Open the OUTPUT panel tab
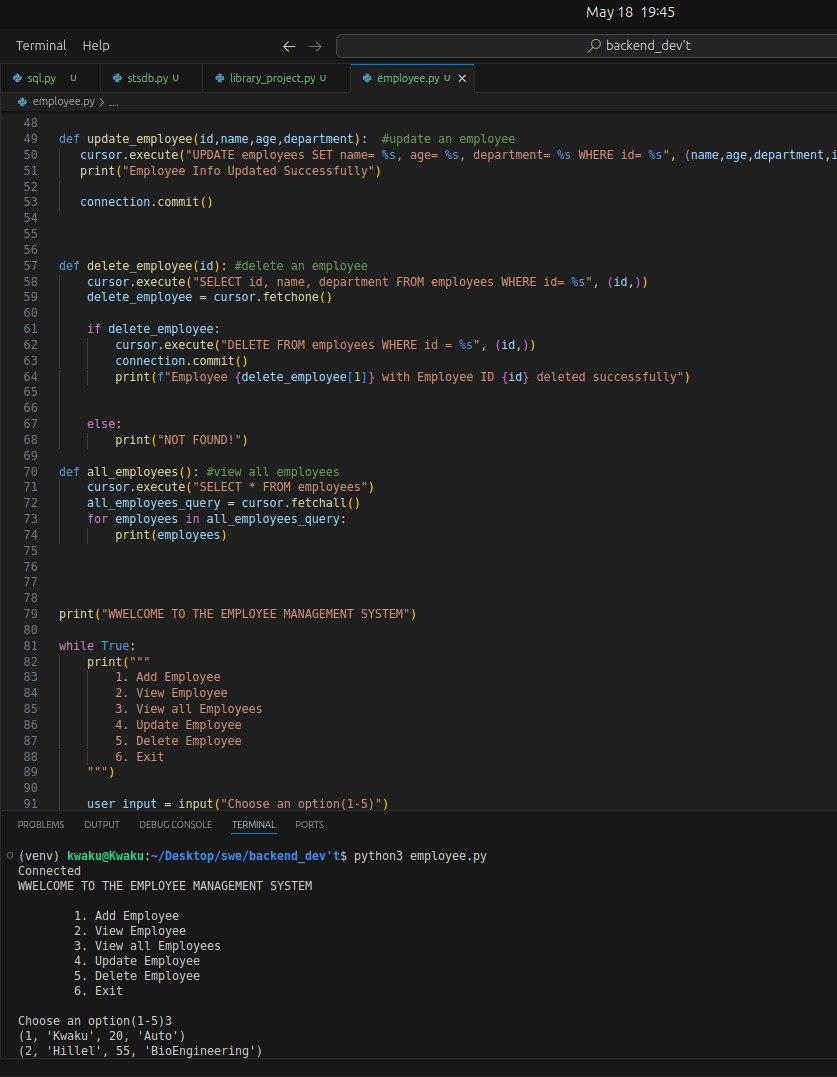The width and height of the screenshot is (837, 1077). 102,824
